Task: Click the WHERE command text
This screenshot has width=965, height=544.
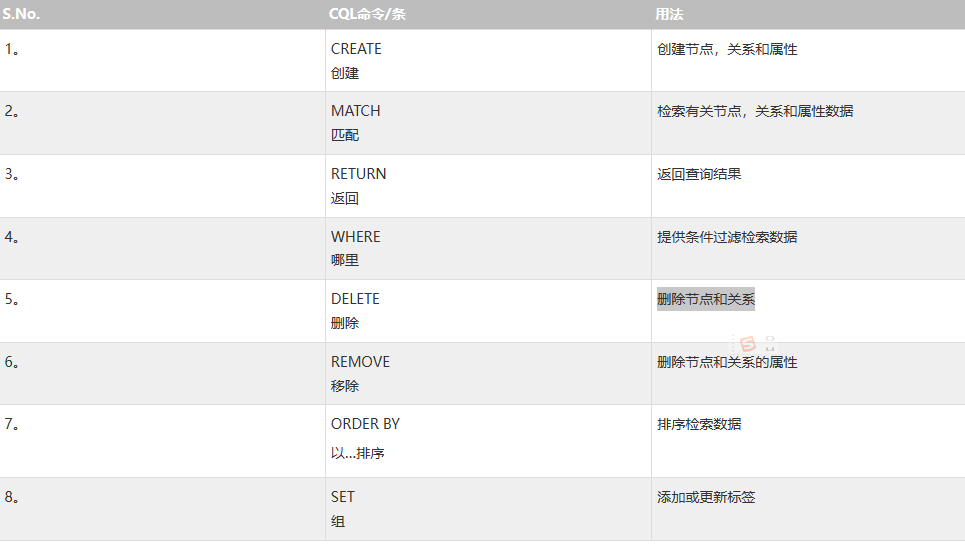Action: pos(355,237)
